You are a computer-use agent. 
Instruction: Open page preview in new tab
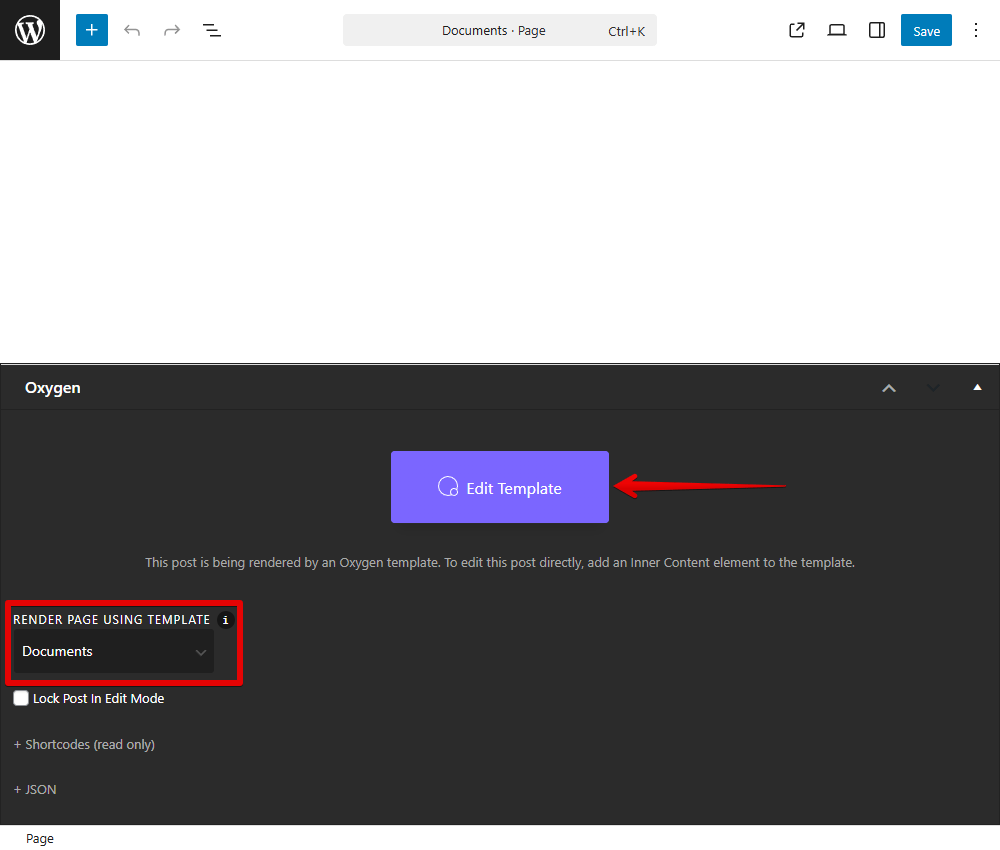797,30
